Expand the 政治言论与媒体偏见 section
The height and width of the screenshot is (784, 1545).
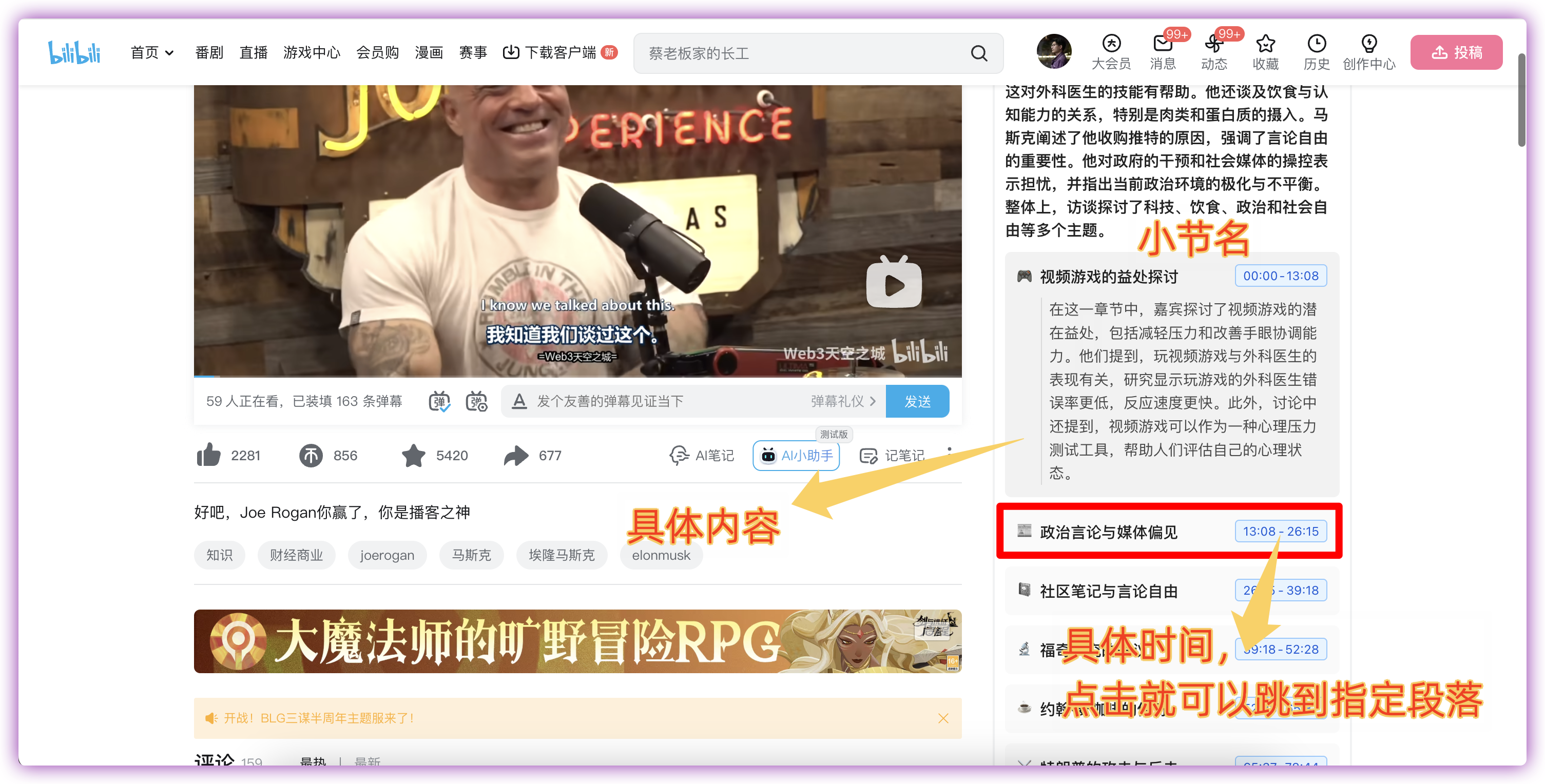(1109, 532)
